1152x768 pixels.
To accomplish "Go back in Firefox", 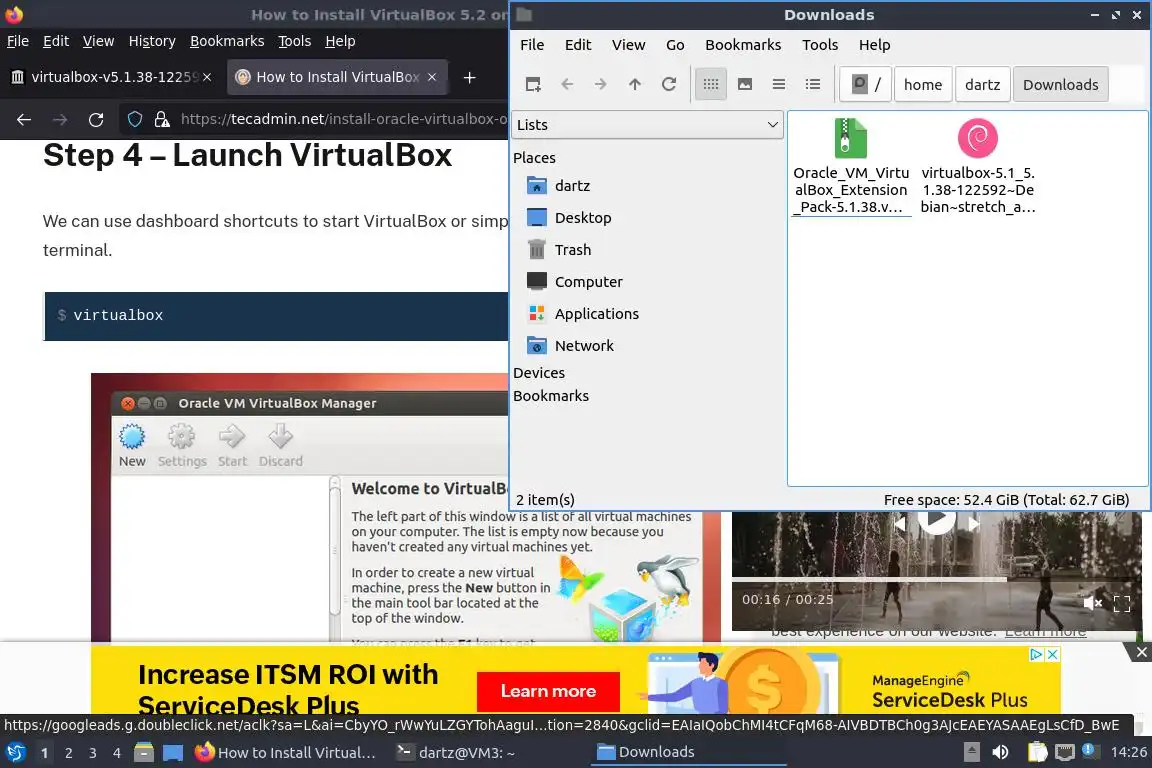I will coord(24,119).
